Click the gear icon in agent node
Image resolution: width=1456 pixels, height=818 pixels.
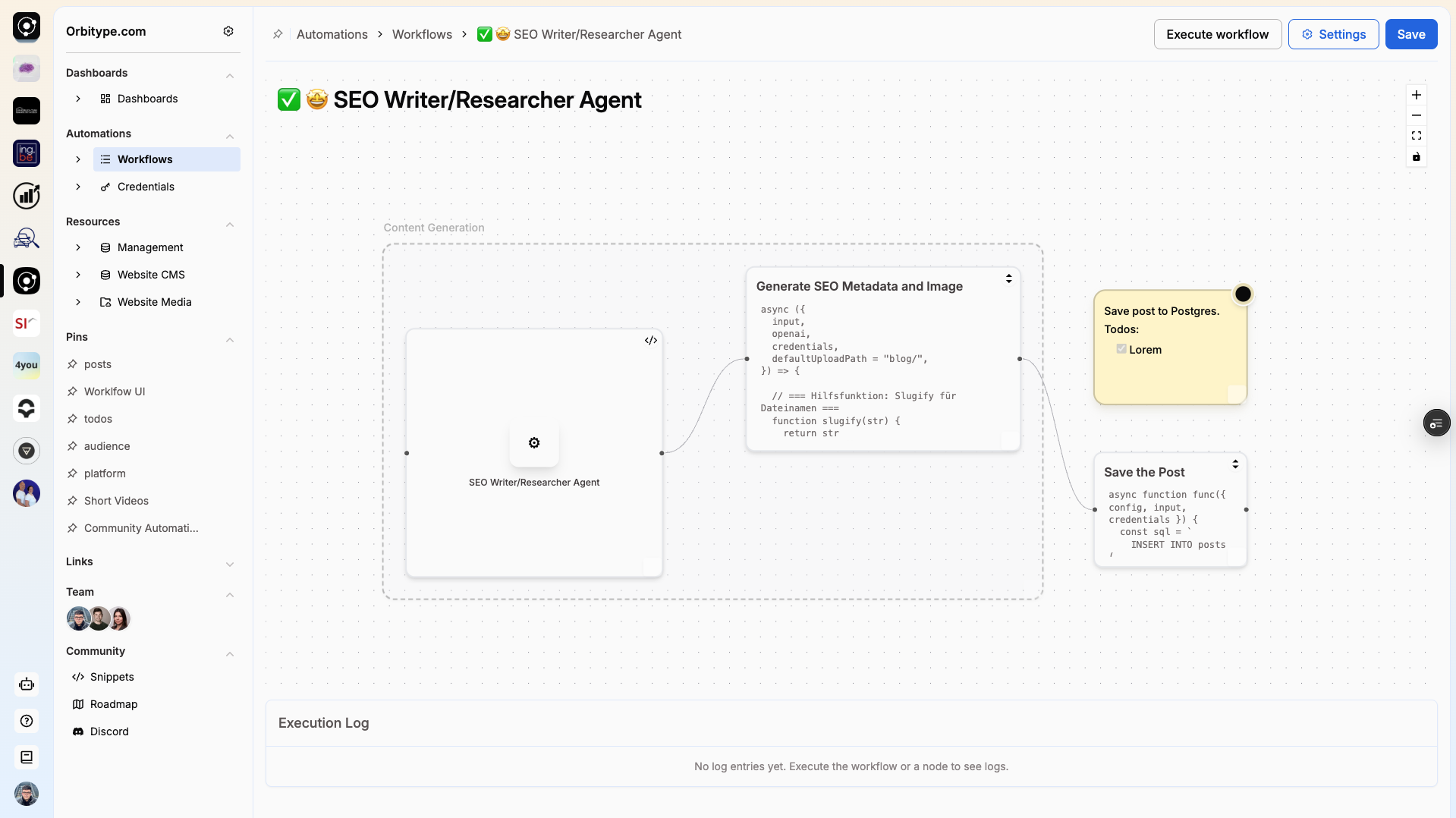point(534,443)
